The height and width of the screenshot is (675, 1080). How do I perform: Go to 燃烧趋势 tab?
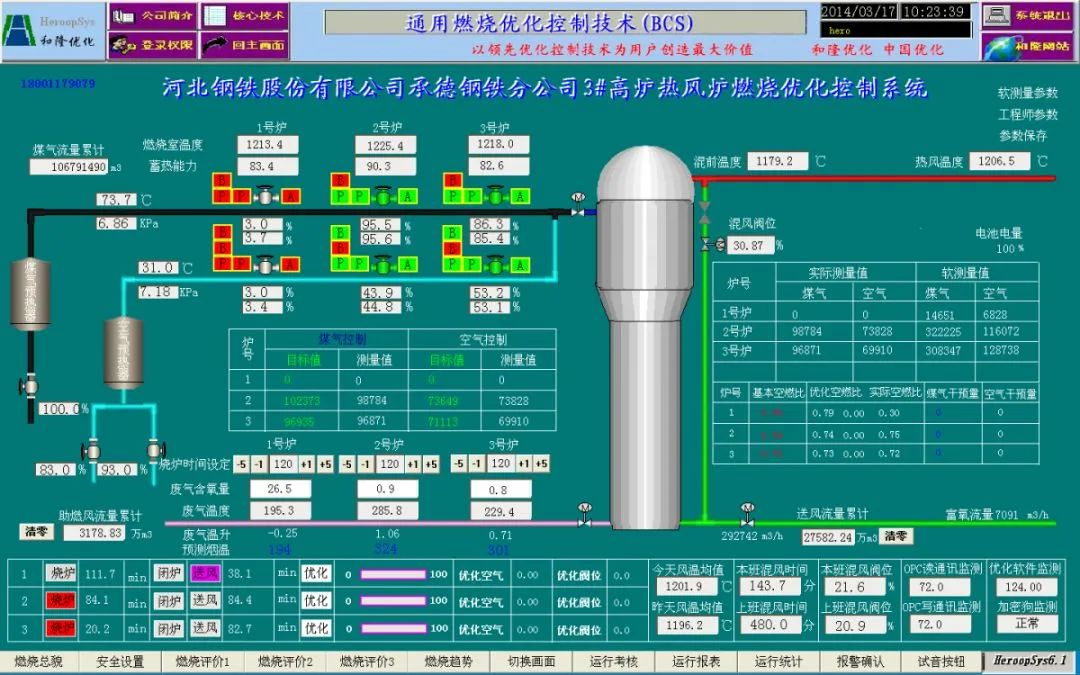tap(448, 662)
